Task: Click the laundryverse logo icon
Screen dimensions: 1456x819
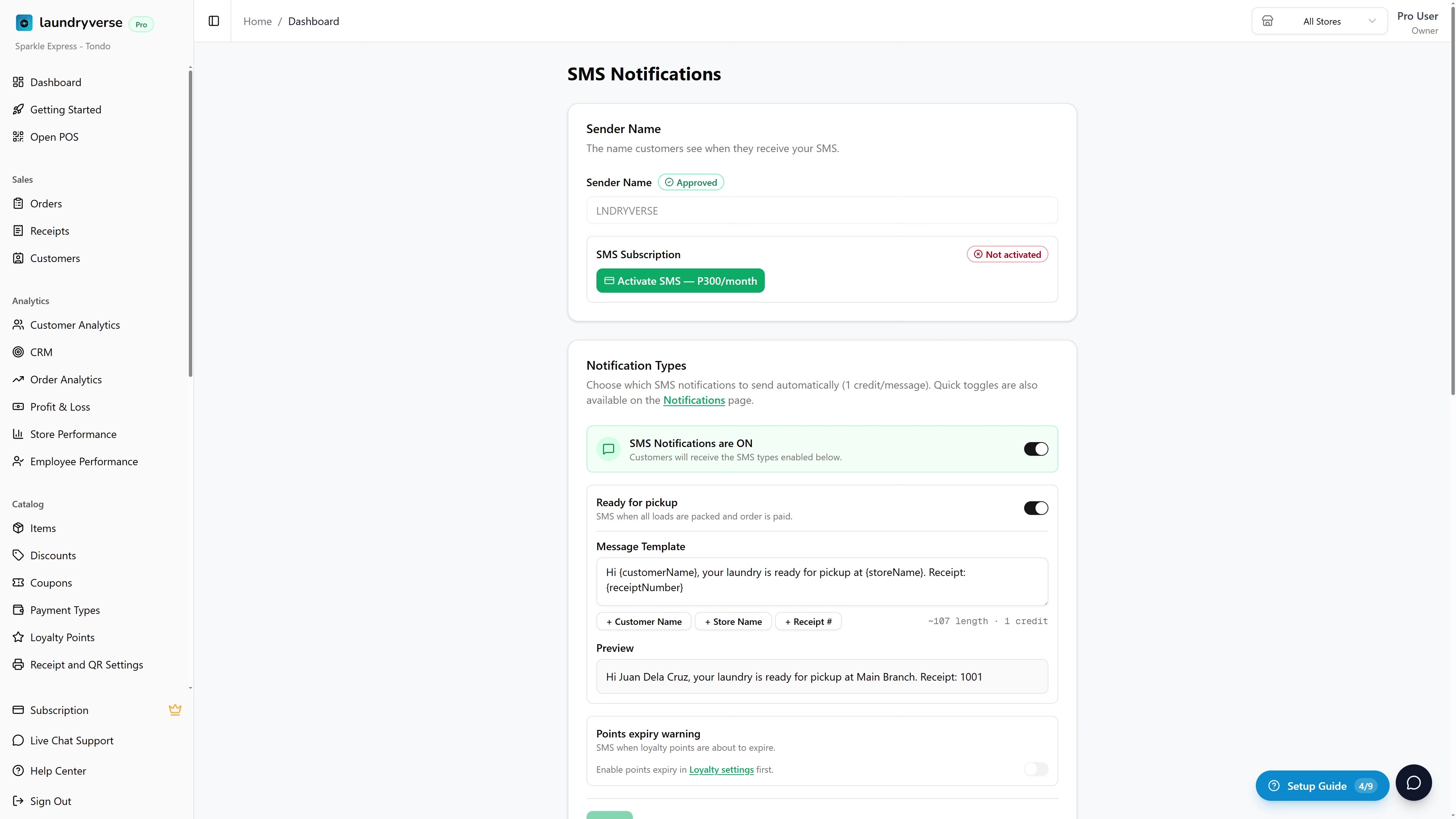Action: (x=24, y=23)
